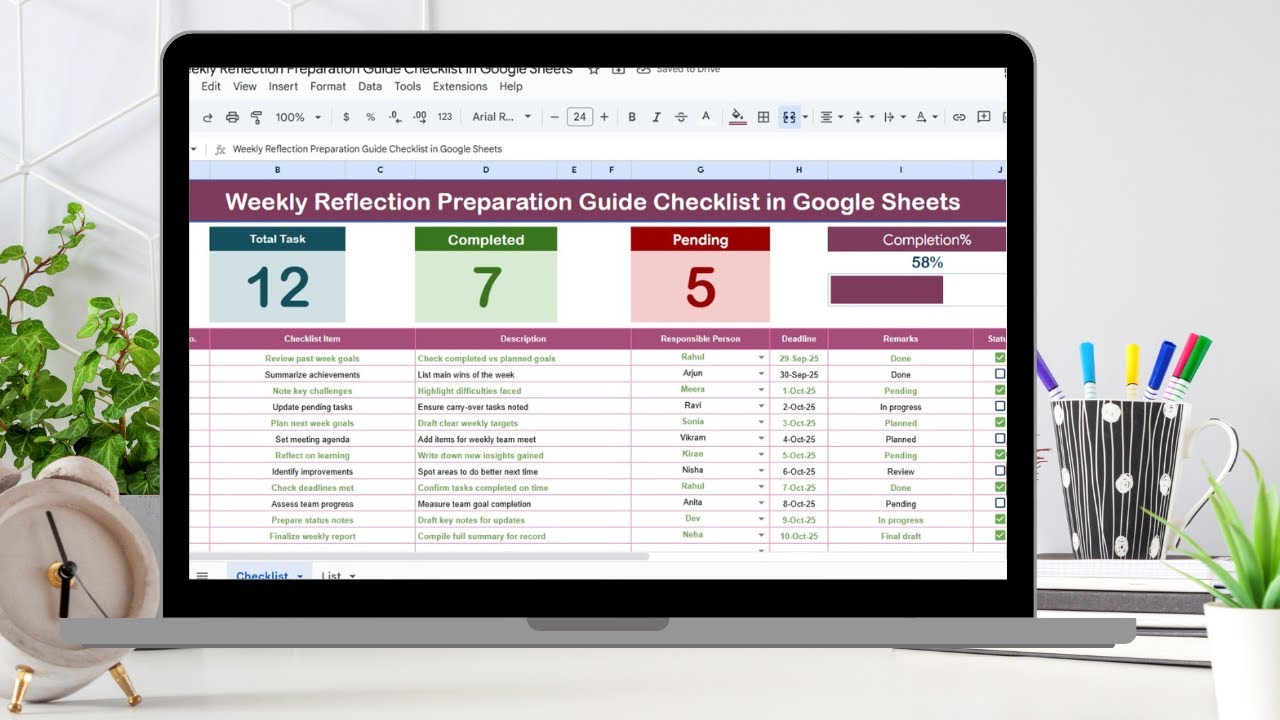Open responsible person dropdown for Rahul, Review past week goals
This screenshot has width=1280, height=720.
click(x=761, y=358)
